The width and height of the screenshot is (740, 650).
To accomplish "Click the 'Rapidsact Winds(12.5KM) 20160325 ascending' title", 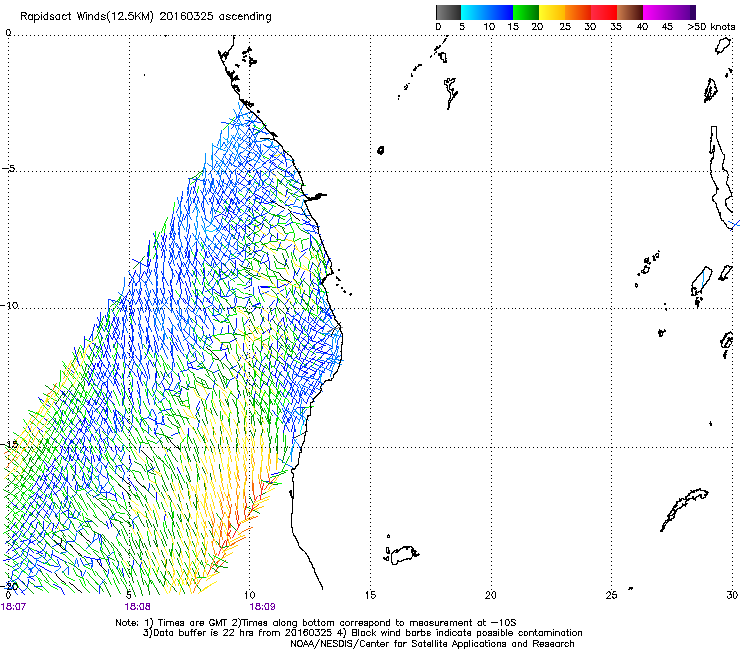I will [x=146, y=17].
